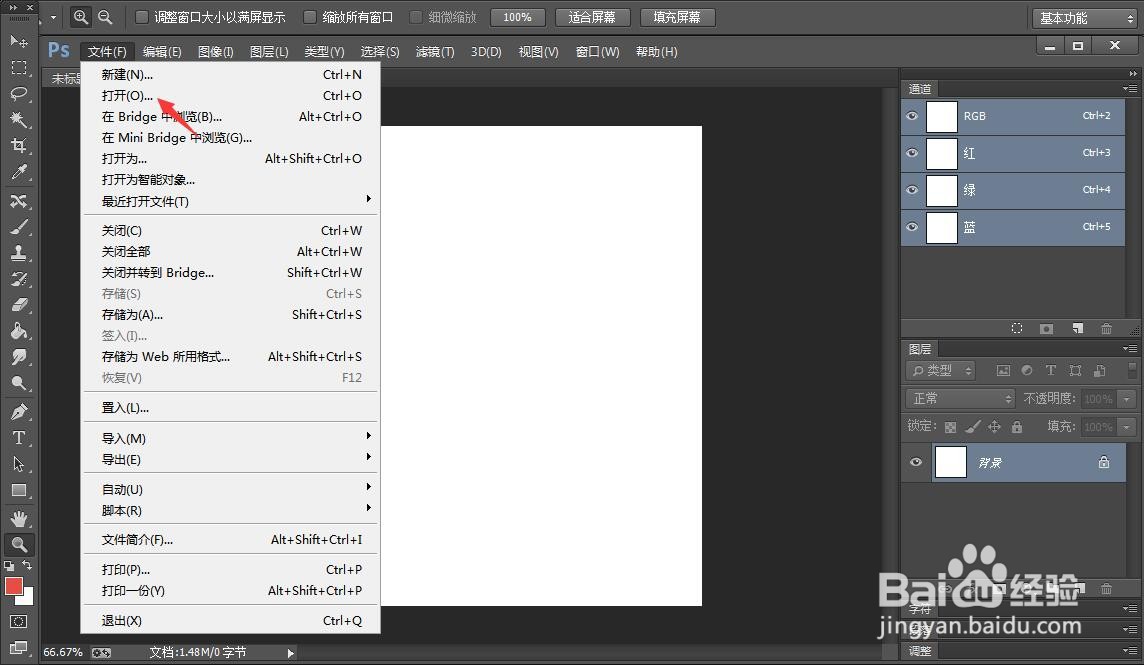This screenshot has height=665, width=1144.
Task: Expand 最近打开文件(T) submenu
Action: [x=231, y=201]
